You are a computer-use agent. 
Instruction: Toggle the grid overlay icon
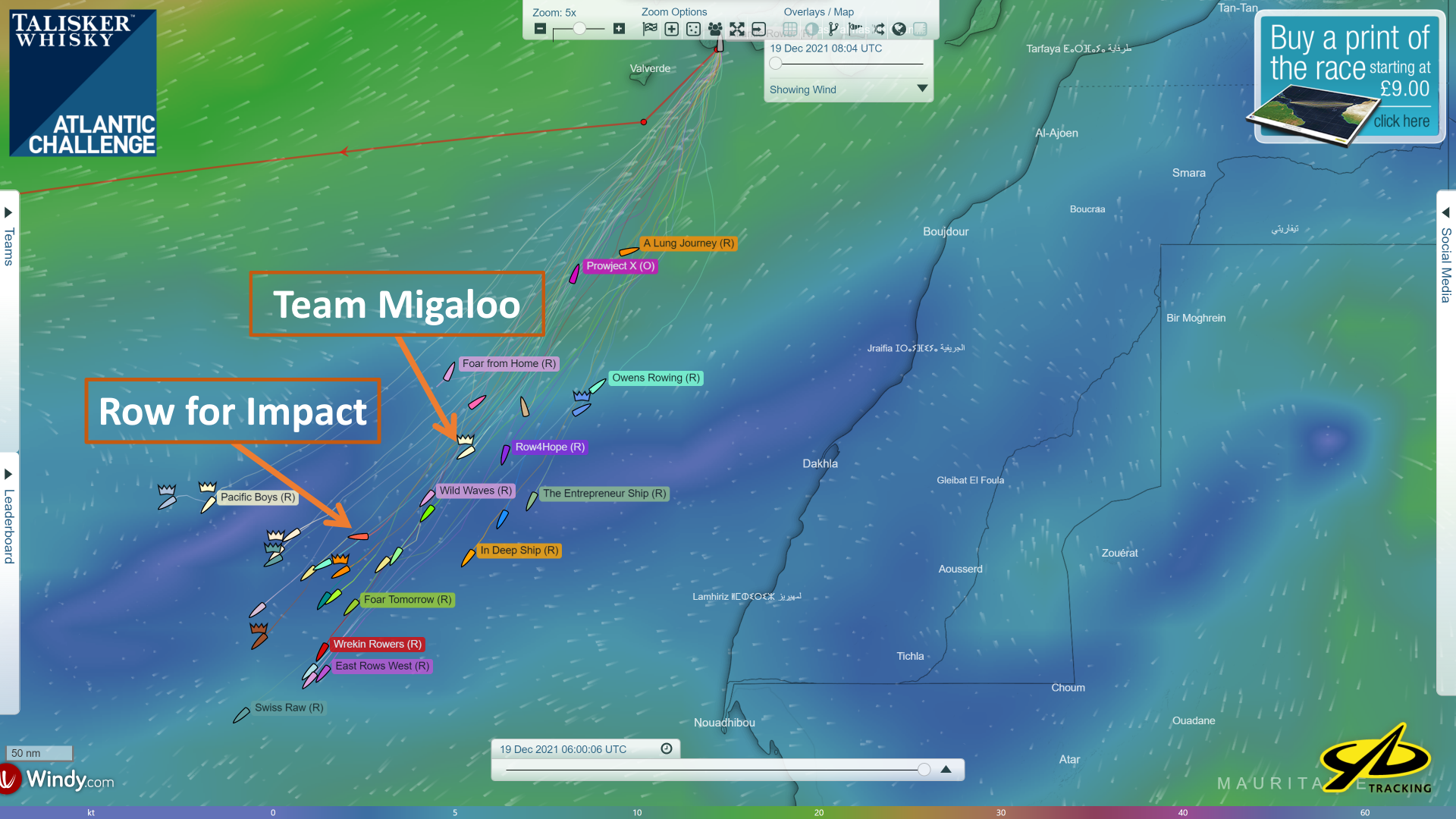point(790,29)
